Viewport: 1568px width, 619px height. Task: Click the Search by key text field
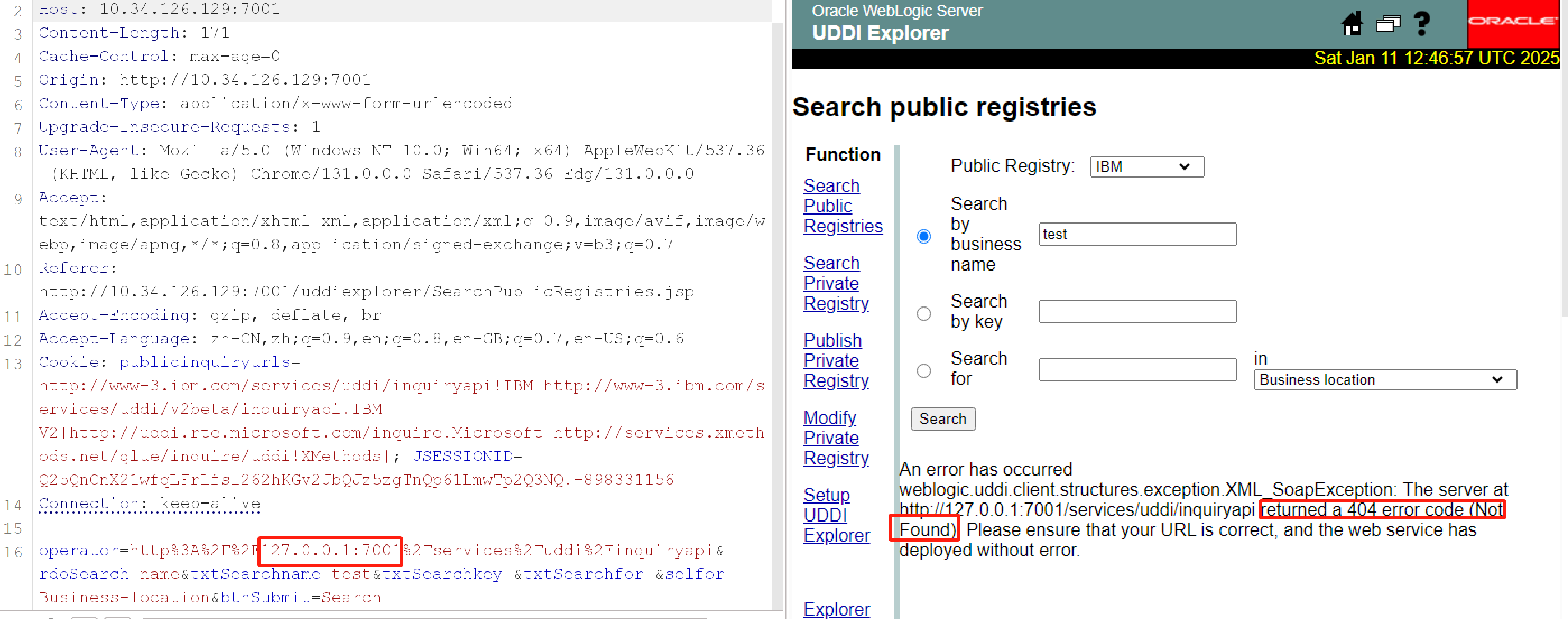[x=1137, y=311]
